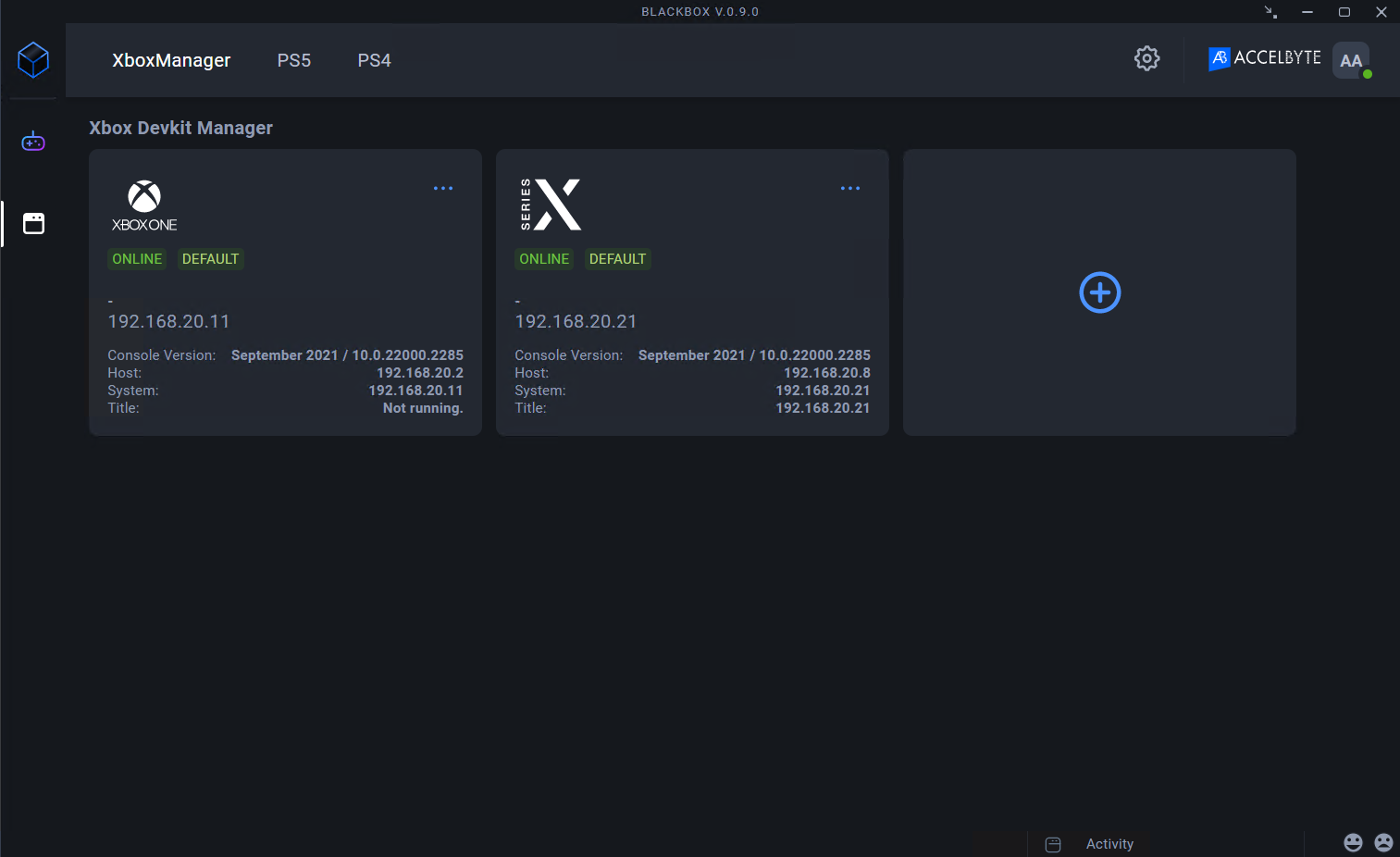Click the Xbox One logo

(144, 205)
